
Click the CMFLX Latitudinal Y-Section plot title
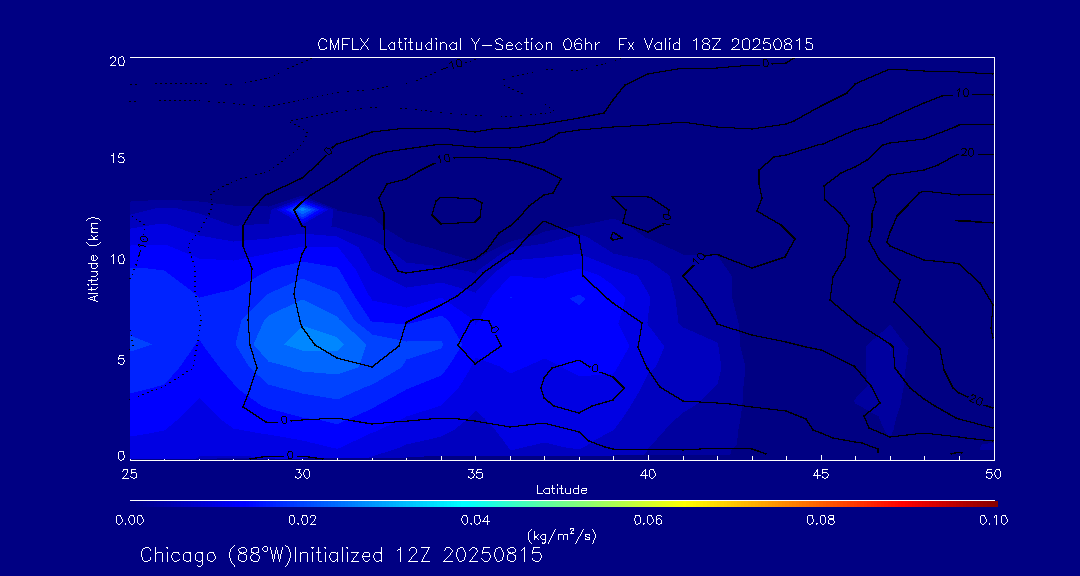pos(565,44)
